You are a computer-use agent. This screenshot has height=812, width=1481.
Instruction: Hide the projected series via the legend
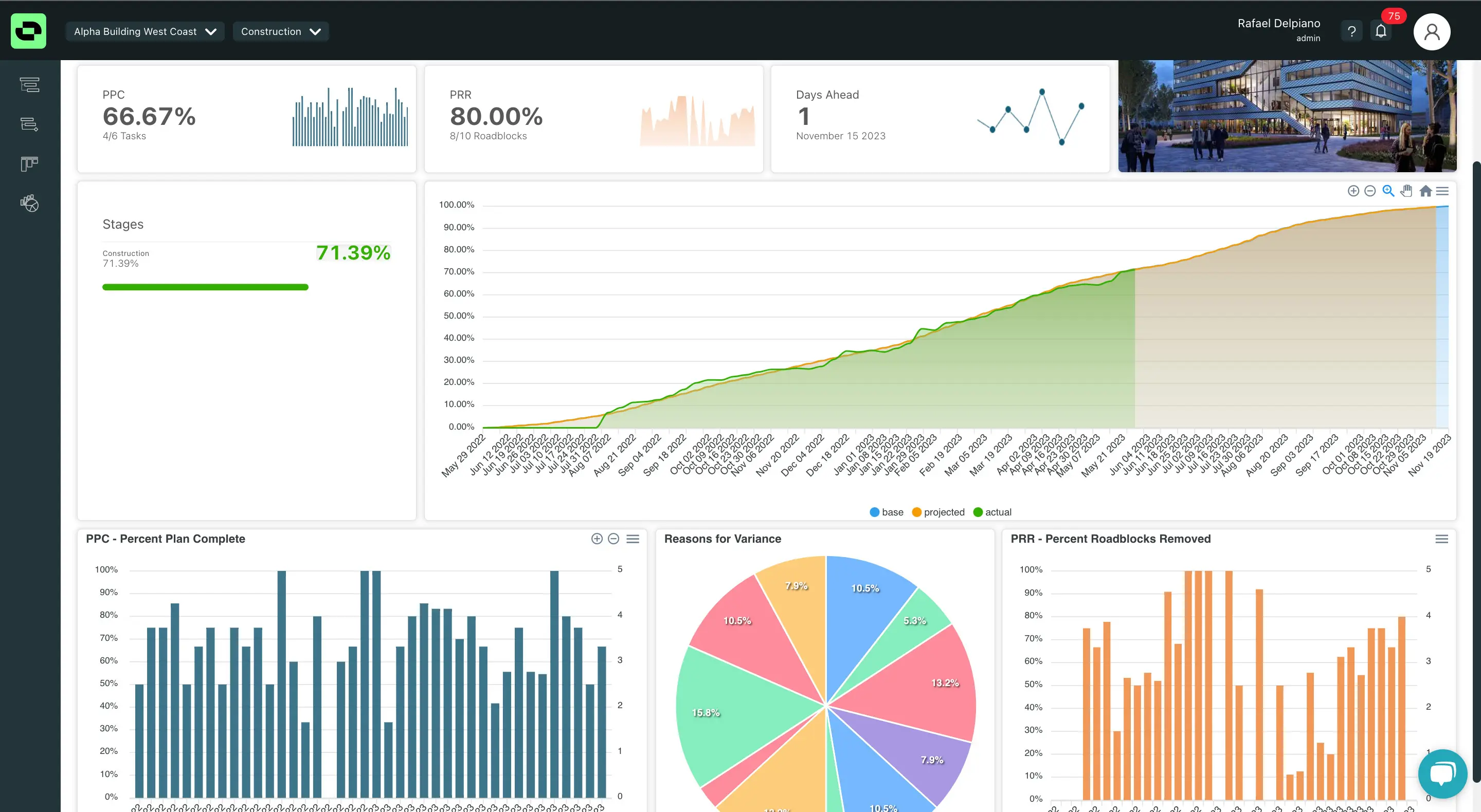pos(938,512)
